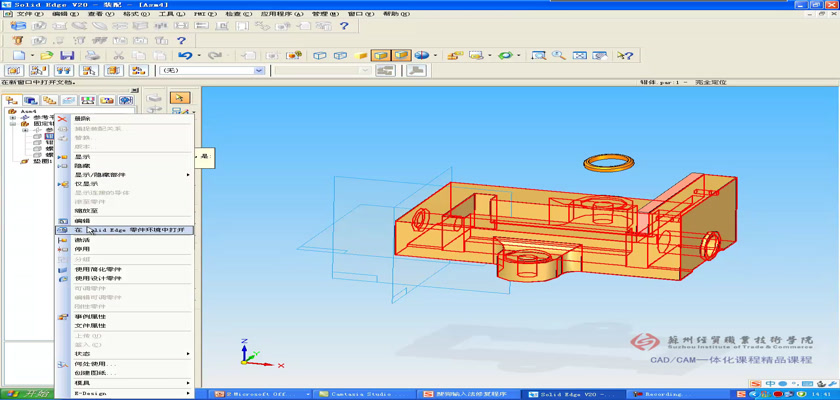Click the orange icon starting the second toolbar
The height and width of the screenshot is (400, 840).
click(x=18, y=40)
